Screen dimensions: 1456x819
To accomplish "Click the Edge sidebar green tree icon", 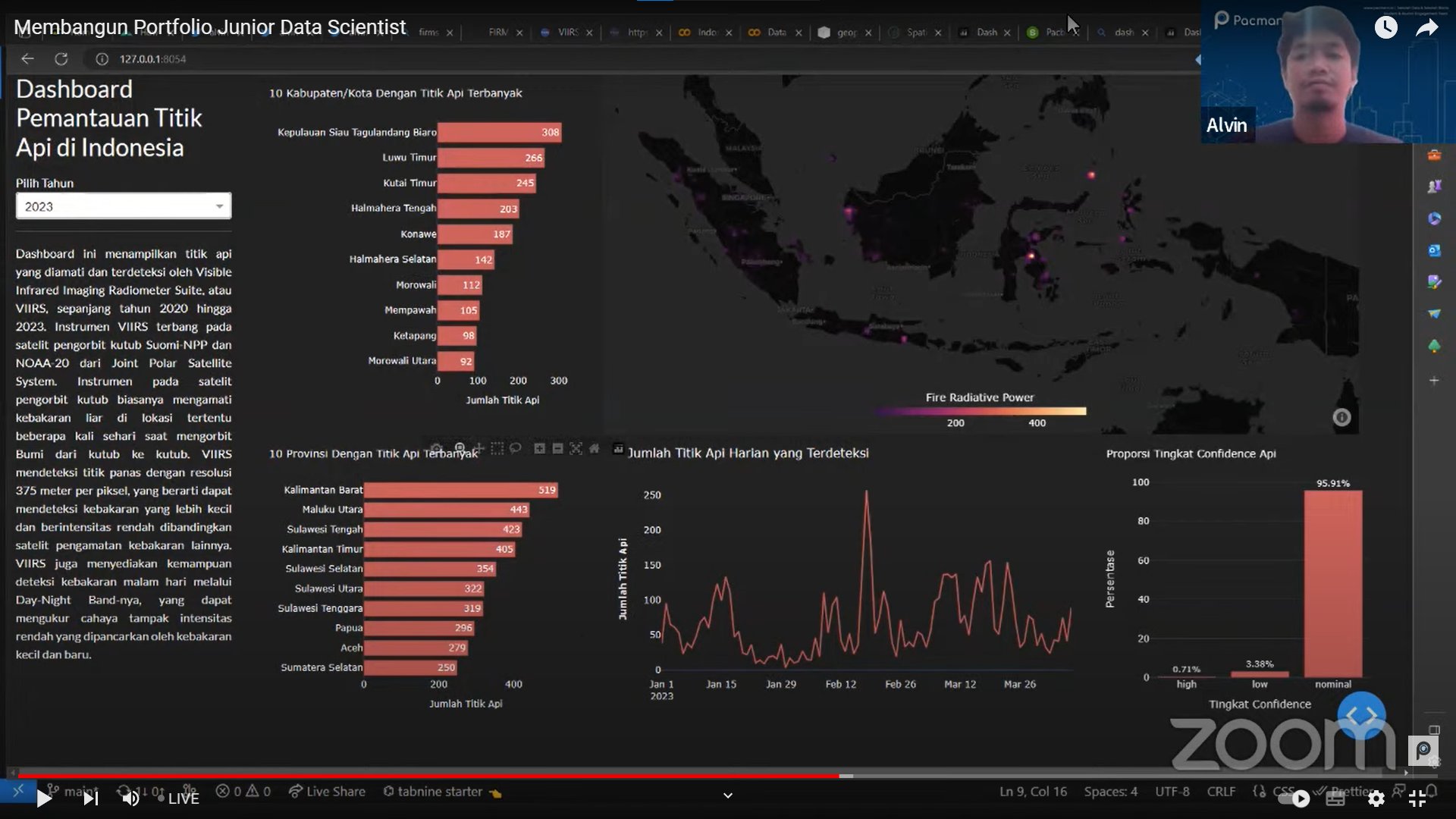I will 1434,347.
